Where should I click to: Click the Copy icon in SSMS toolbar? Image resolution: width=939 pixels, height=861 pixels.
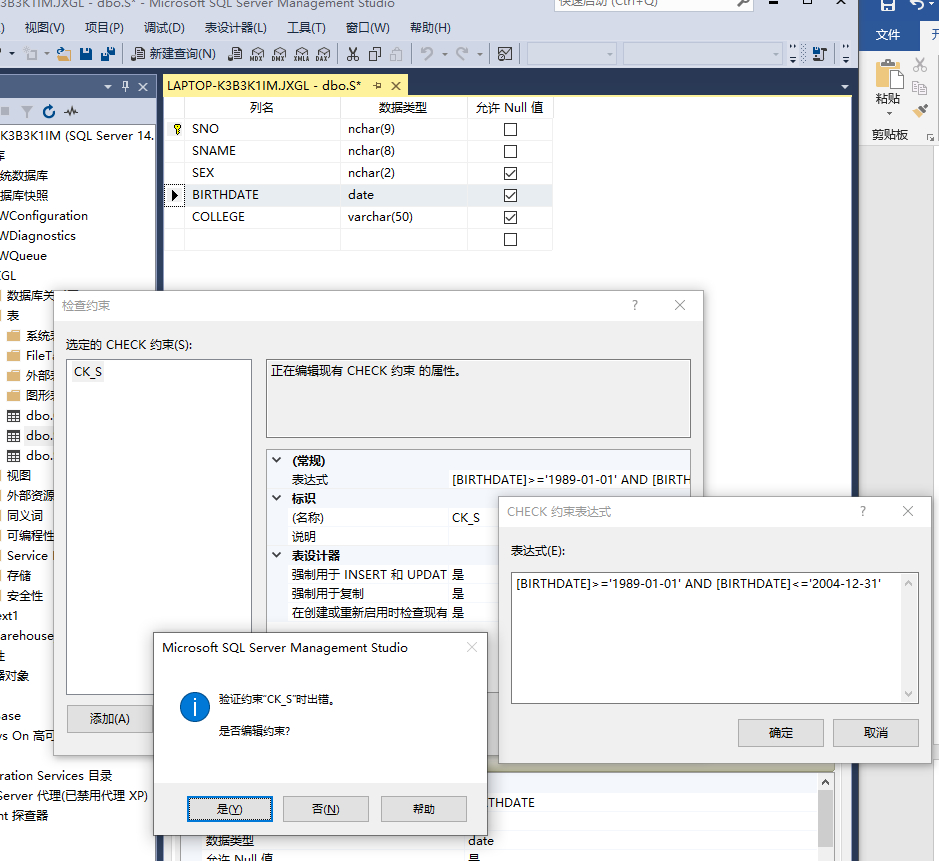pos(375,54)
